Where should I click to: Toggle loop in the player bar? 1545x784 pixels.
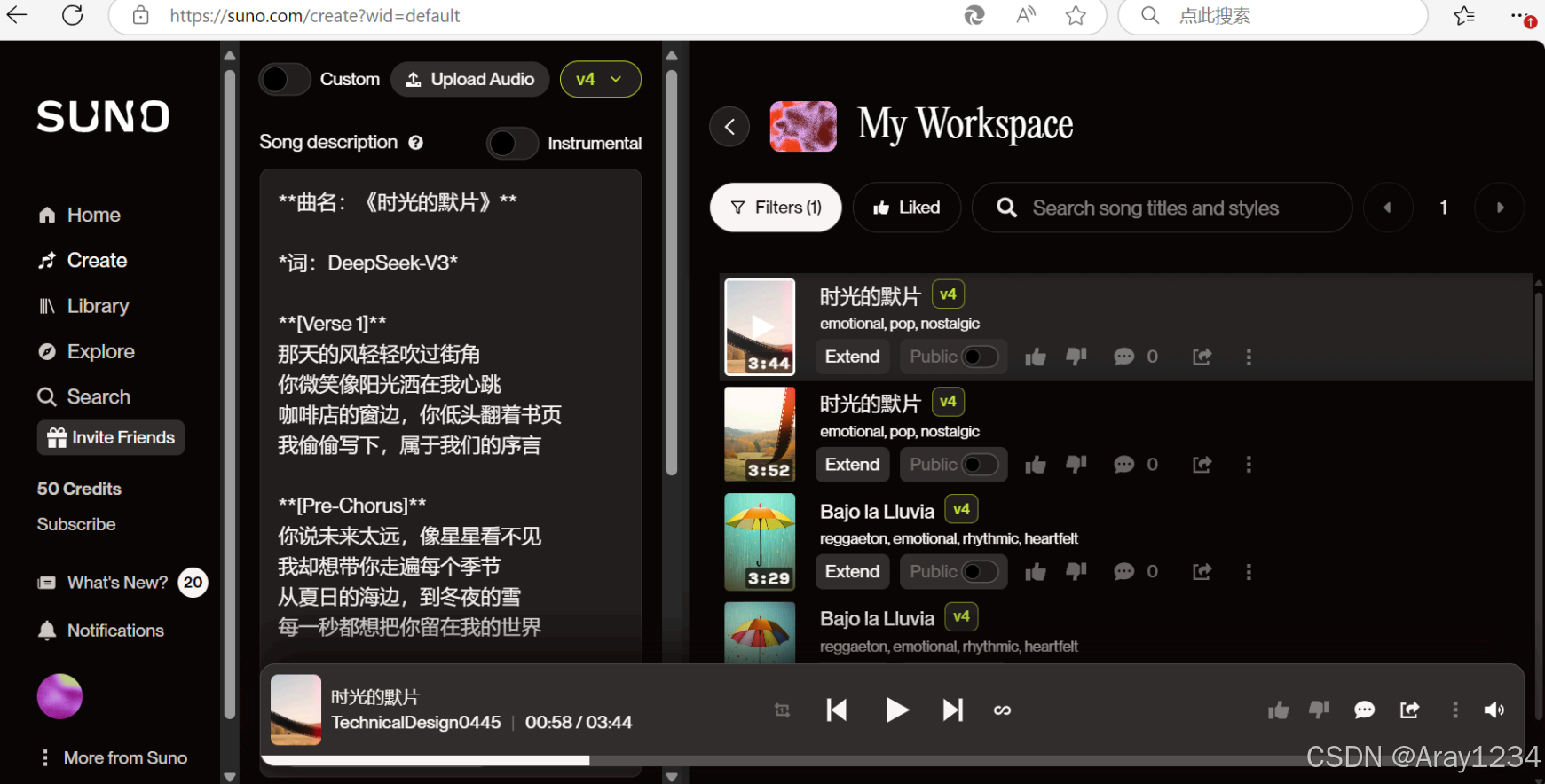coord(1003,710)
